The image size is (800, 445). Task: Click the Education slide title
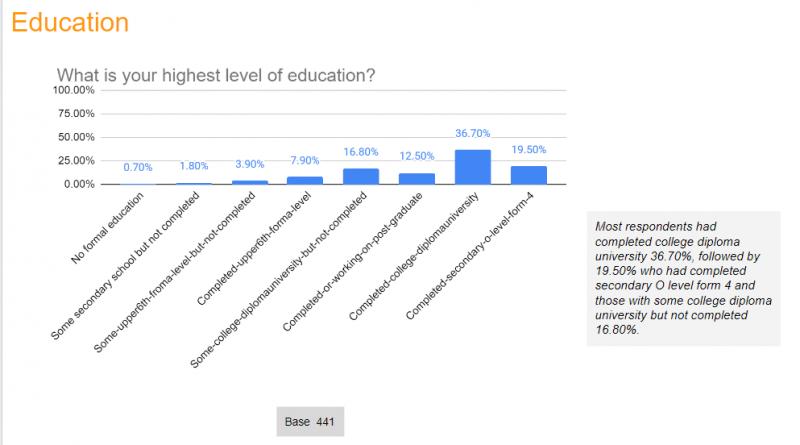pos(70,23)
